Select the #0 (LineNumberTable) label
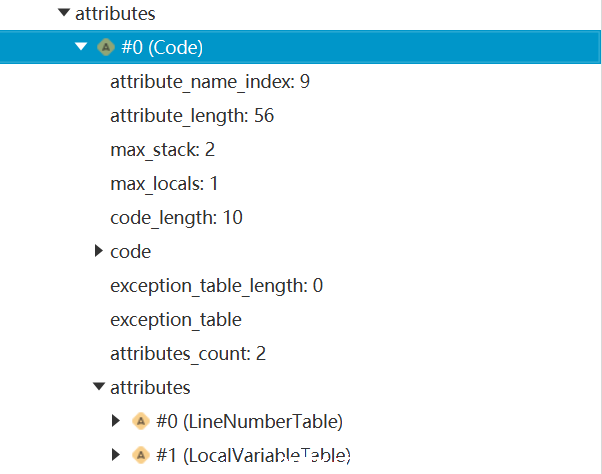Screen dimensions: 602x474 tap(250, 421)
